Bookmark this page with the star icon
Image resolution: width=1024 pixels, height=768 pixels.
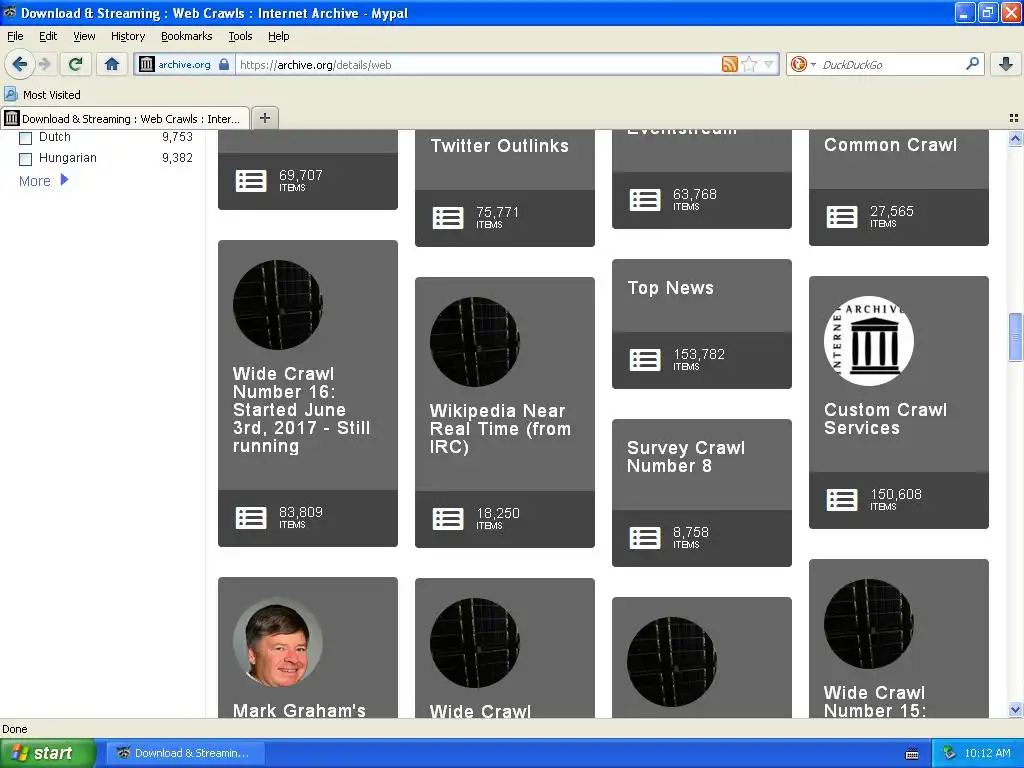click(749, 64)
